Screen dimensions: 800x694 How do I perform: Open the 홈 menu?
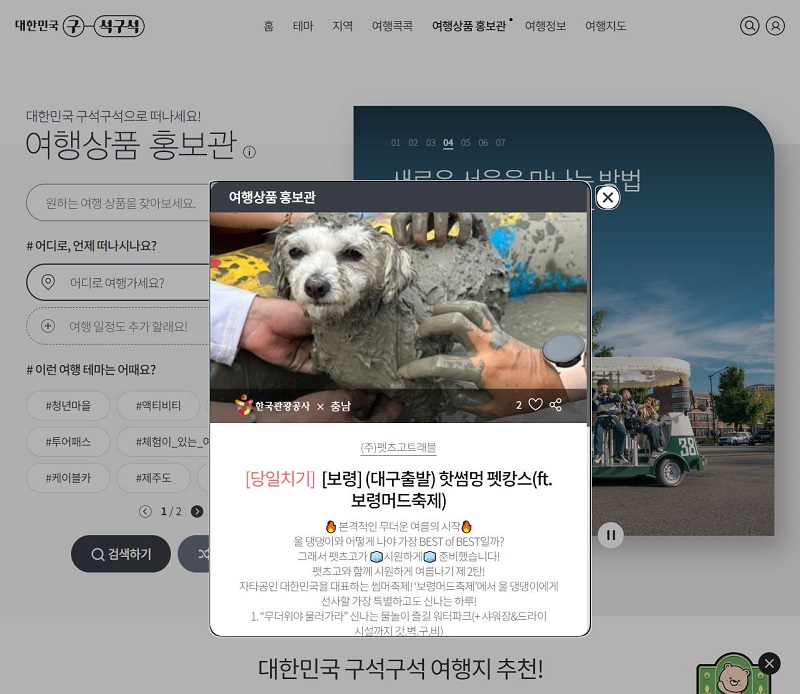point(268,26)
